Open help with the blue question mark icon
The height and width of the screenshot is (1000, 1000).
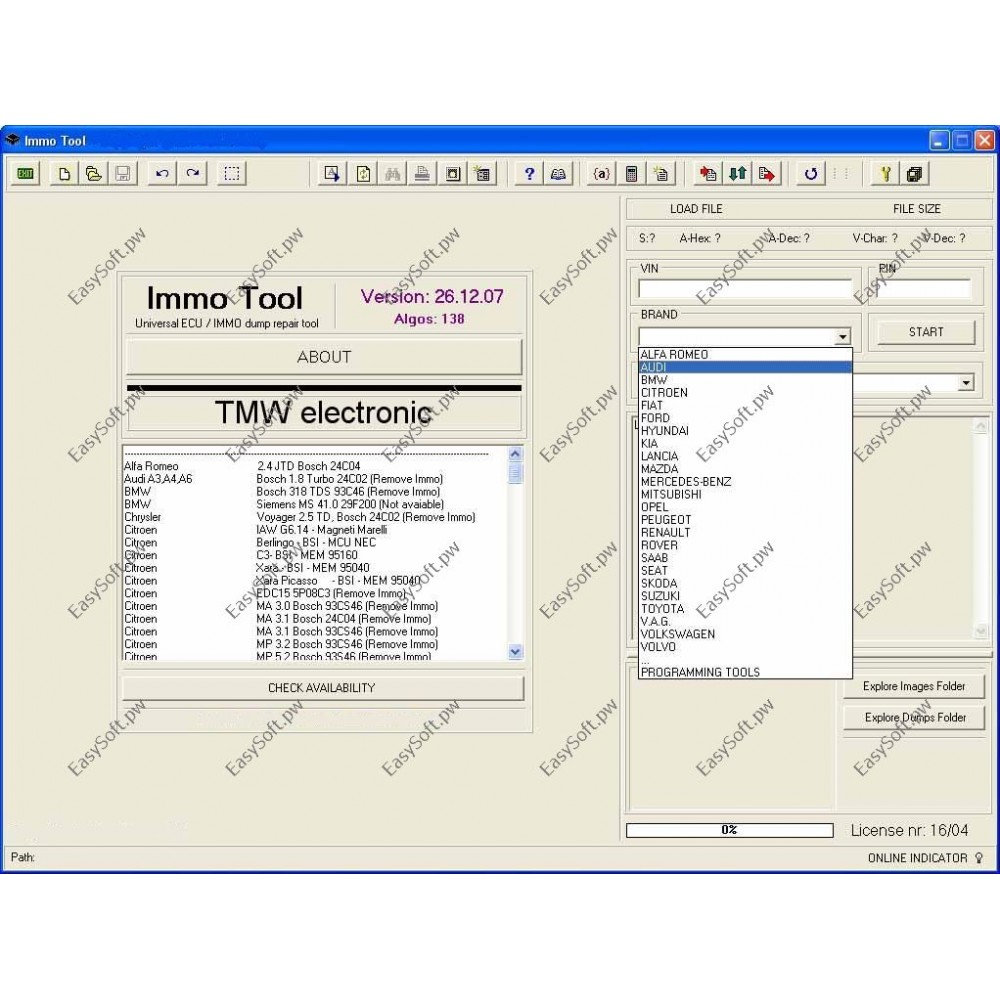pos(529,173)
